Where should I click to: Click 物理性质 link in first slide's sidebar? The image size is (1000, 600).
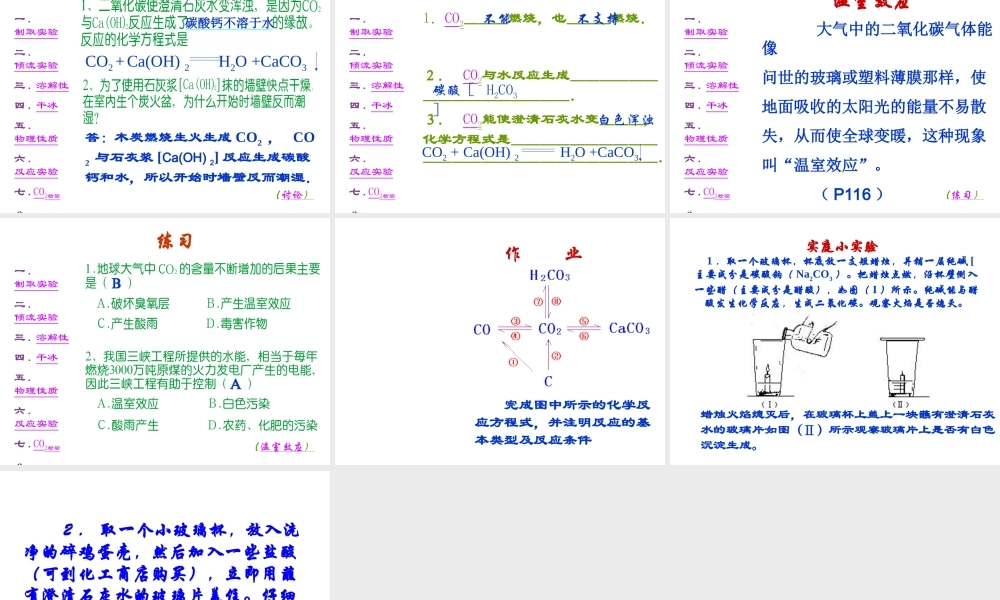coord(36,138)
